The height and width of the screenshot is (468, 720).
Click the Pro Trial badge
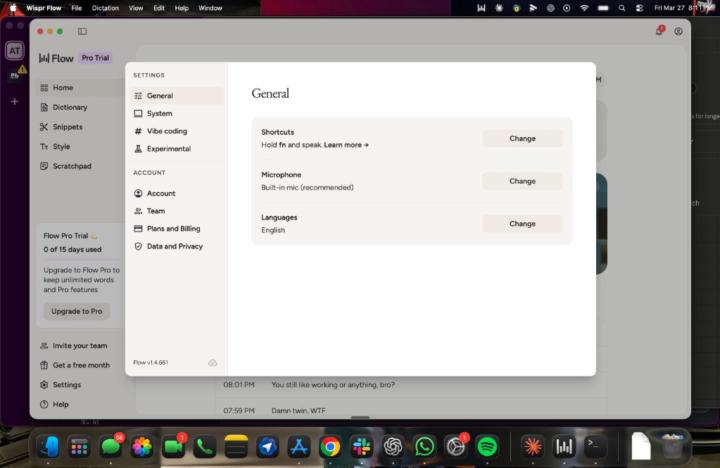[x=96, y=58]
